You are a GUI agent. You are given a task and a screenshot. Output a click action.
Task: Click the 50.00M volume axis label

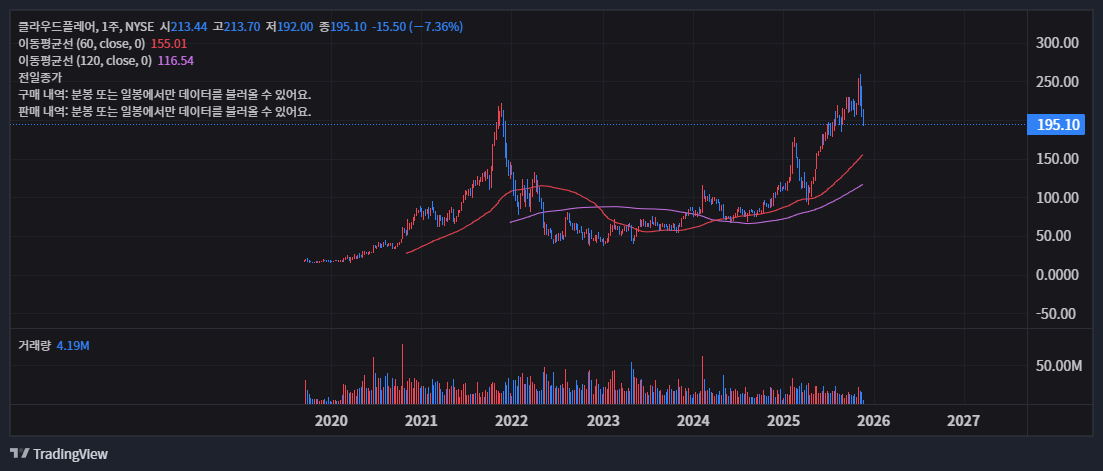(1059, 366)
